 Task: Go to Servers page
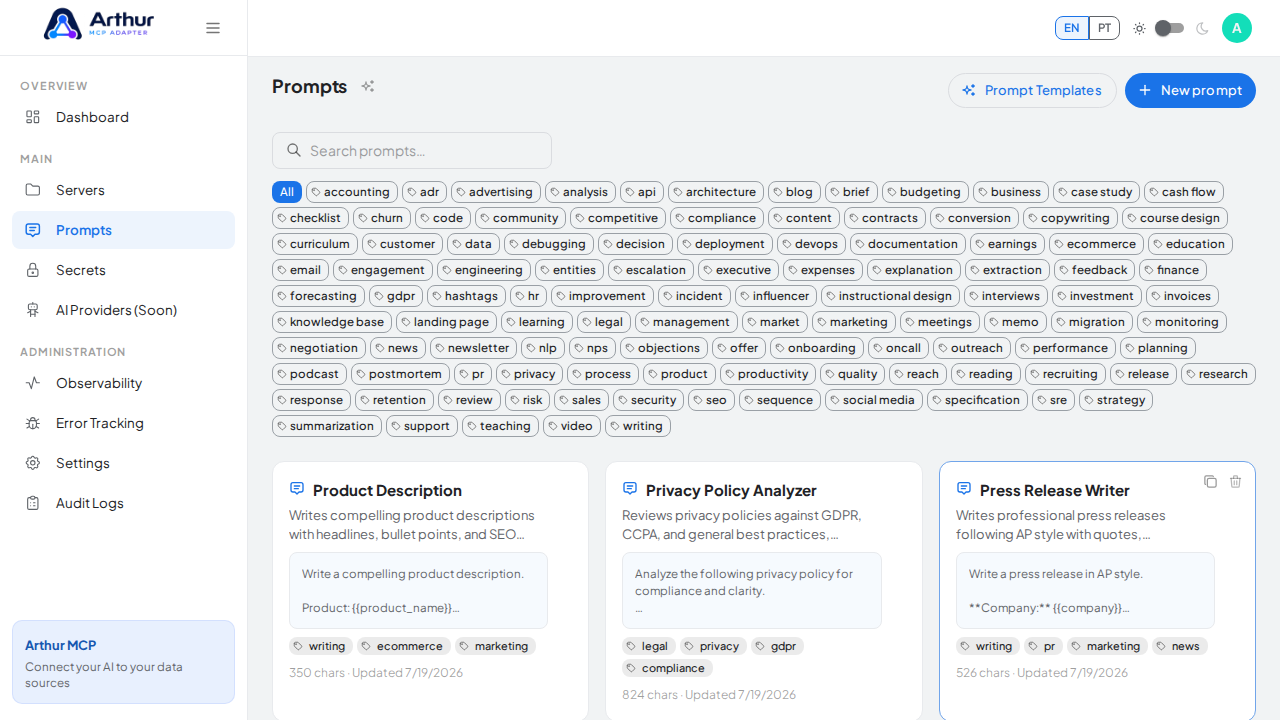(123, 190)
